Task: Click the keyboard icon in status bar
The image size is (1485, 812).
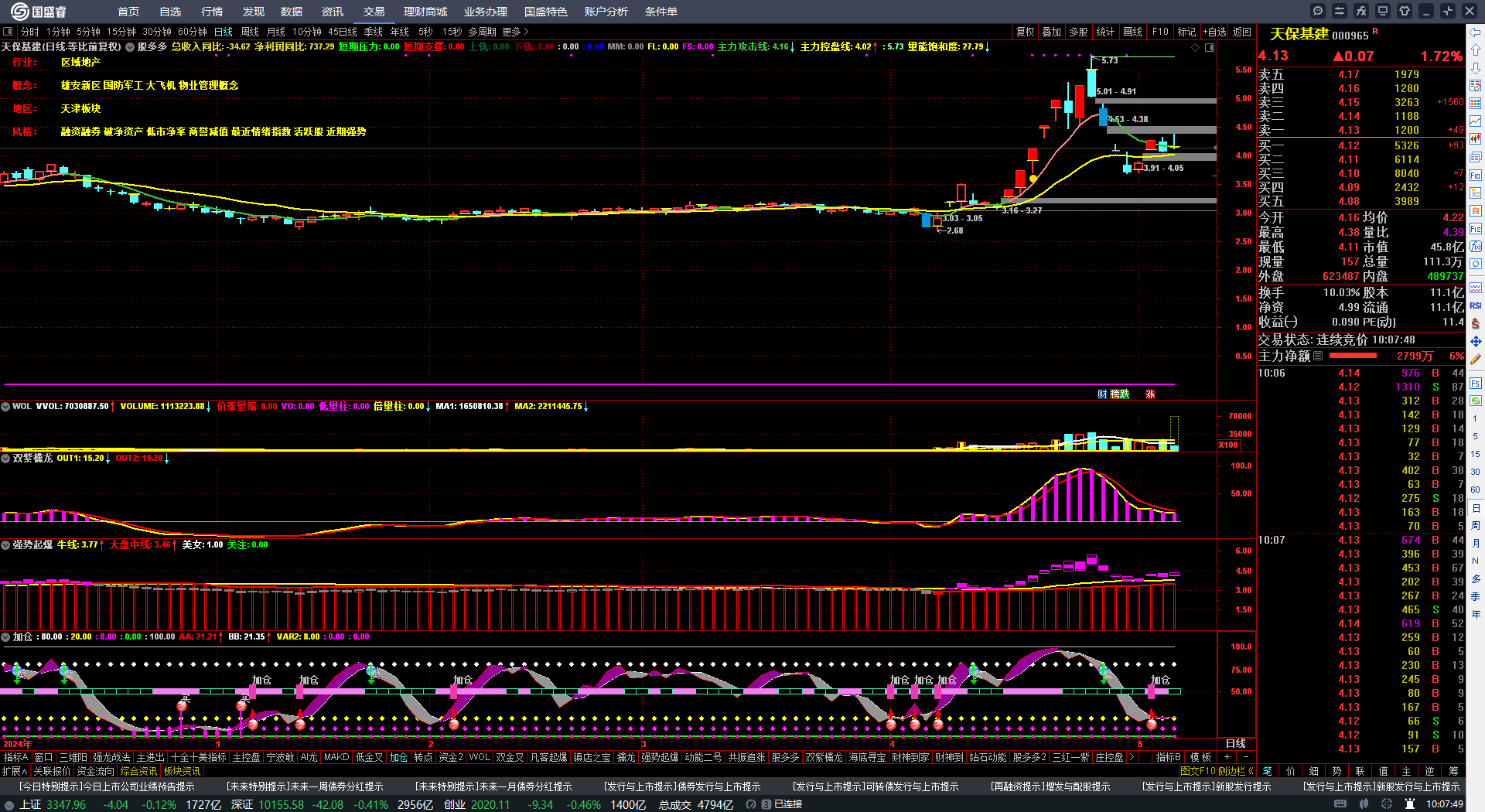Action: [x=1340, y=804]
